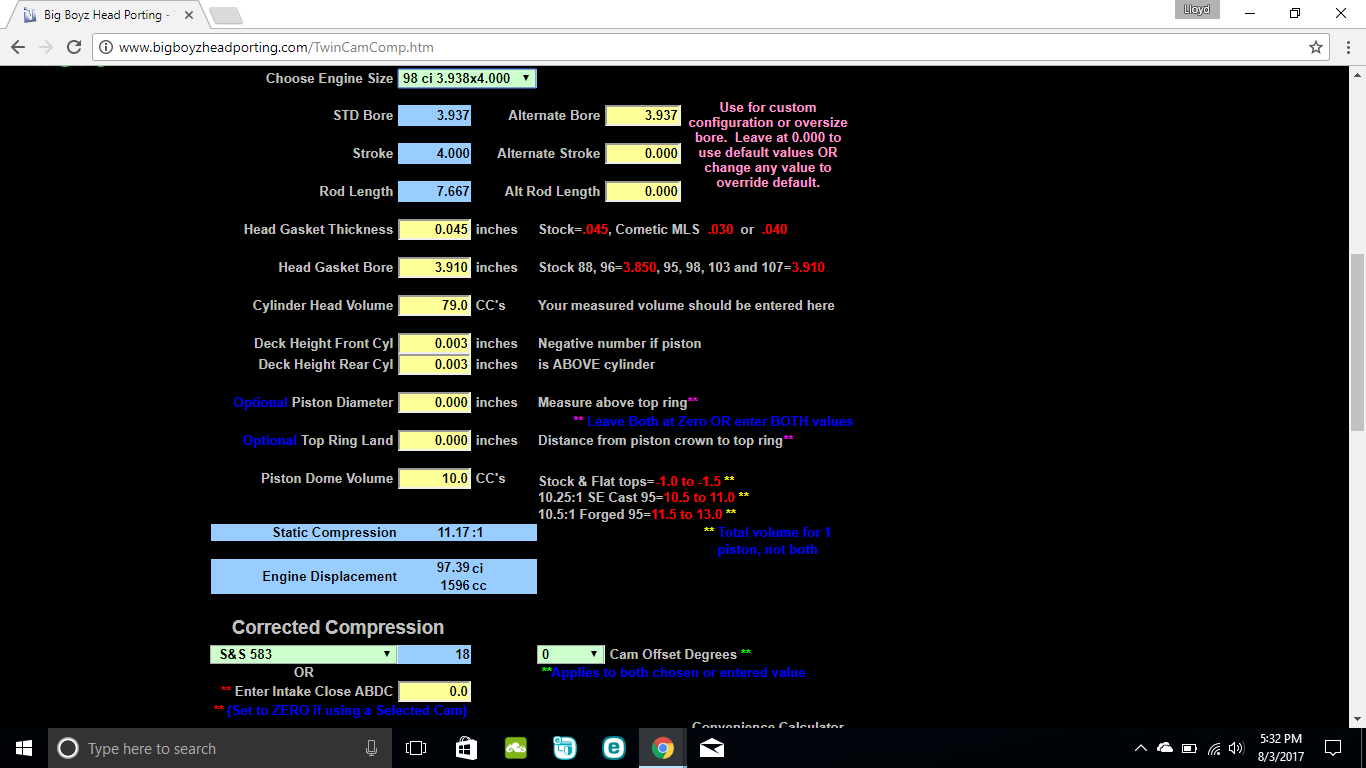Image resolution: width=1366 pixels, height=768 pixels.
Task: Focus the Piston Dome Volume field
Action: (435, 479)
